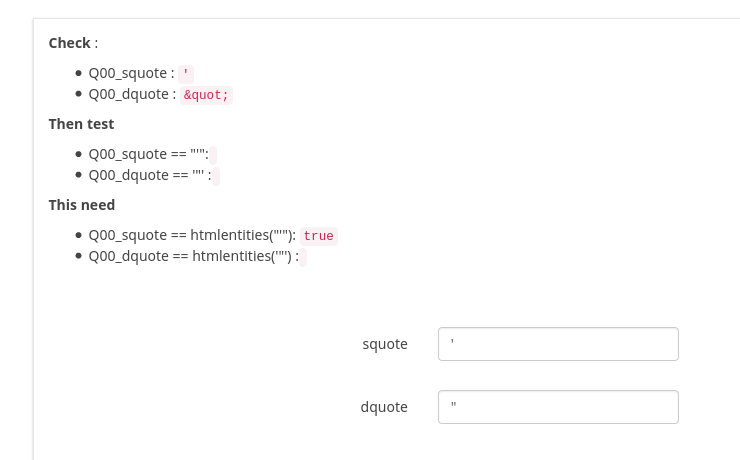Click the "Q00_squote == htmlentities" expression text
Viewport: 740px width, 460px height.
coord(190,236)
